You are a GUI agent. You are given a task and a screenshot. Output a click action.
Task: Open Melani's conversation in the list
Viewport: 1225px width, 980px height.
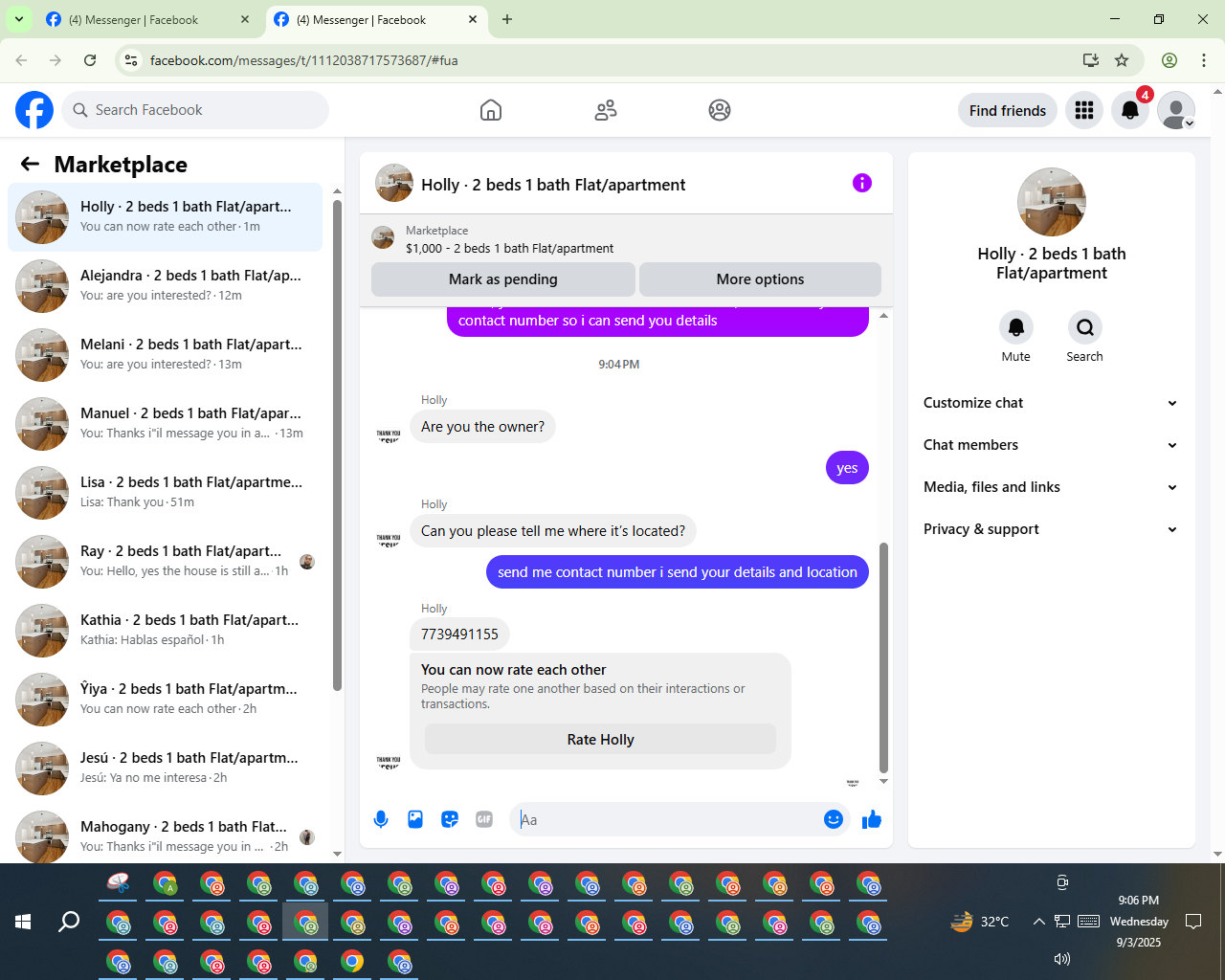(166, 355)
